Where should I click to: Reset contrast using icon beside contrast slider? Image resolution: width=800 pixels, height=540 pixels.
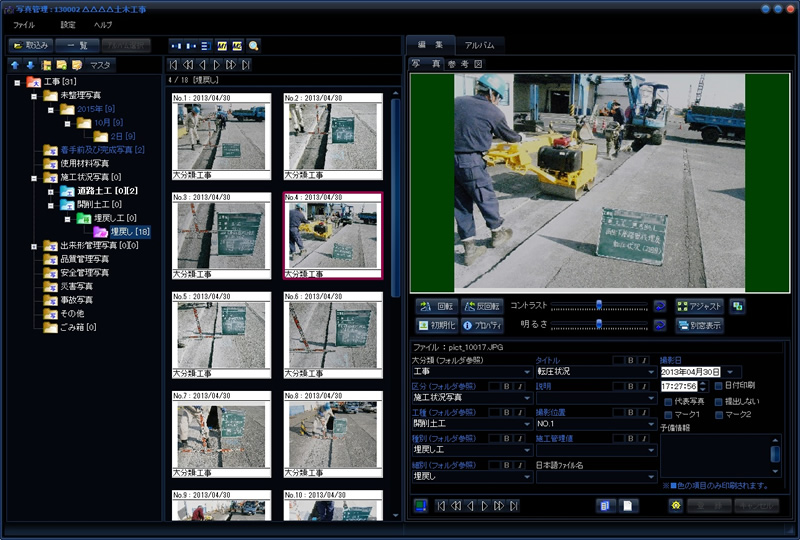[x=660, y=306]
